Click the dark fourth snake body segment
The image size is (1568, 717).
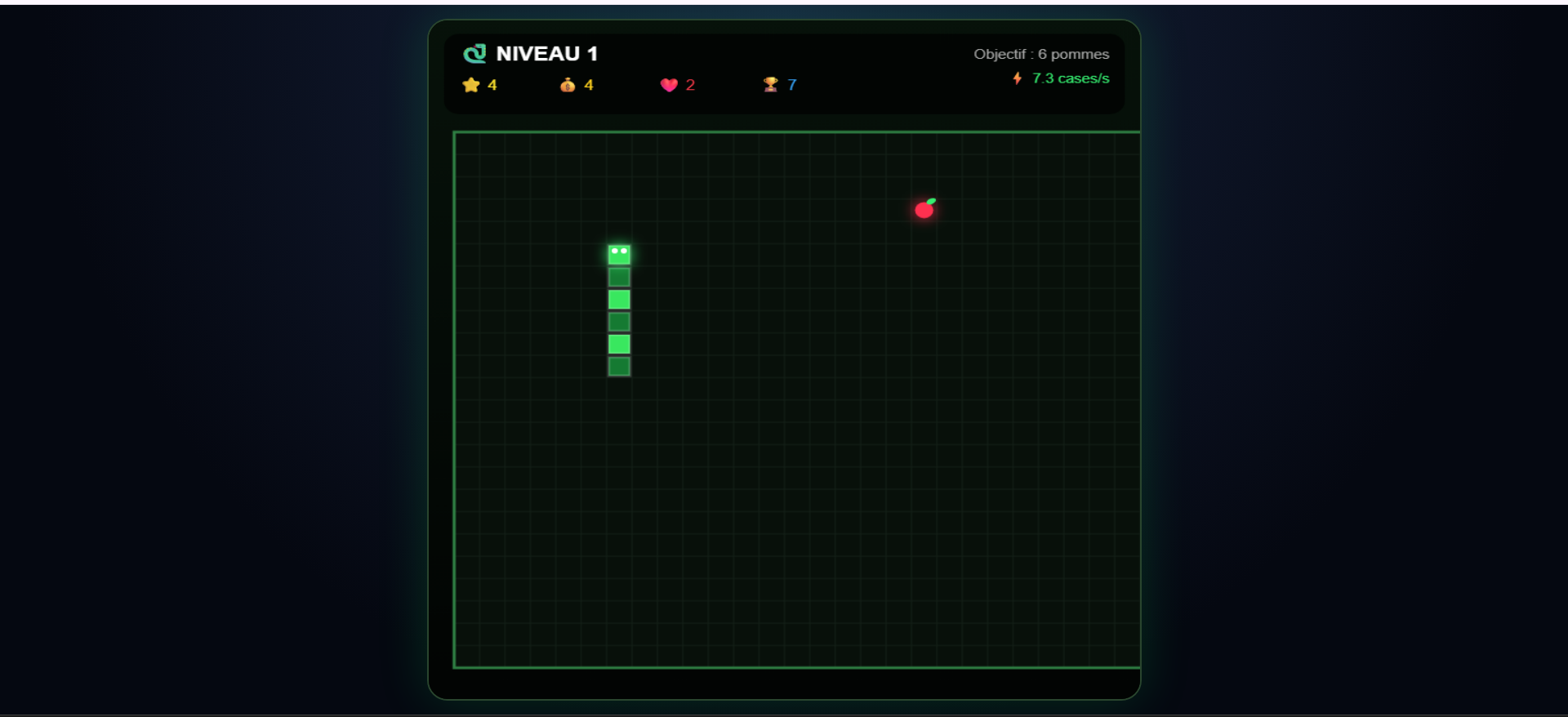coord(619,322)
